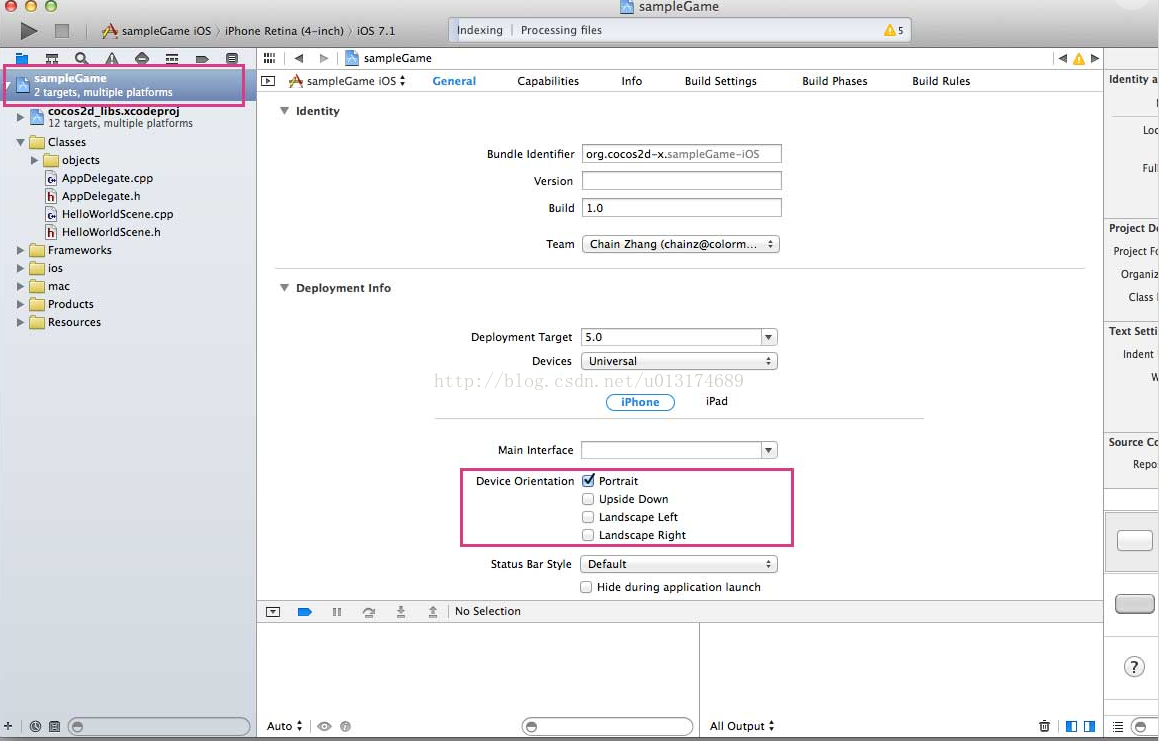Select the iPhone segment
The image size is (1159, 741).
[x=640, y=402]
